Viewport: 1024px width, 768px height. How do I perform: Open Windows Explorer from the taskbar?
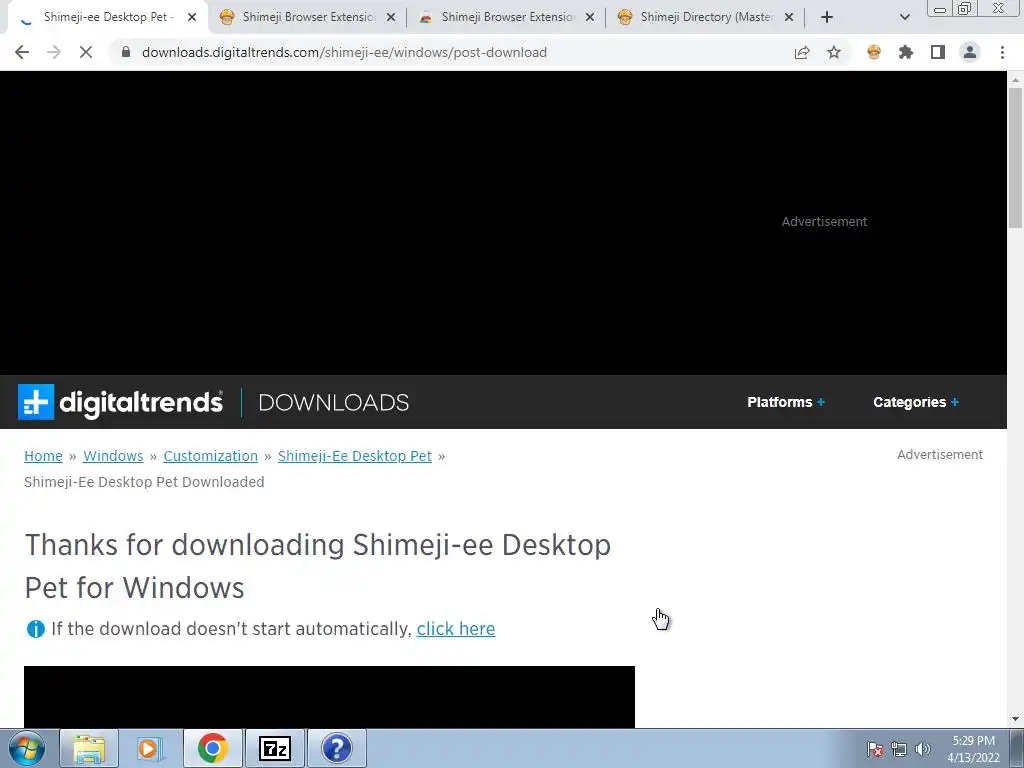[89, 748]
